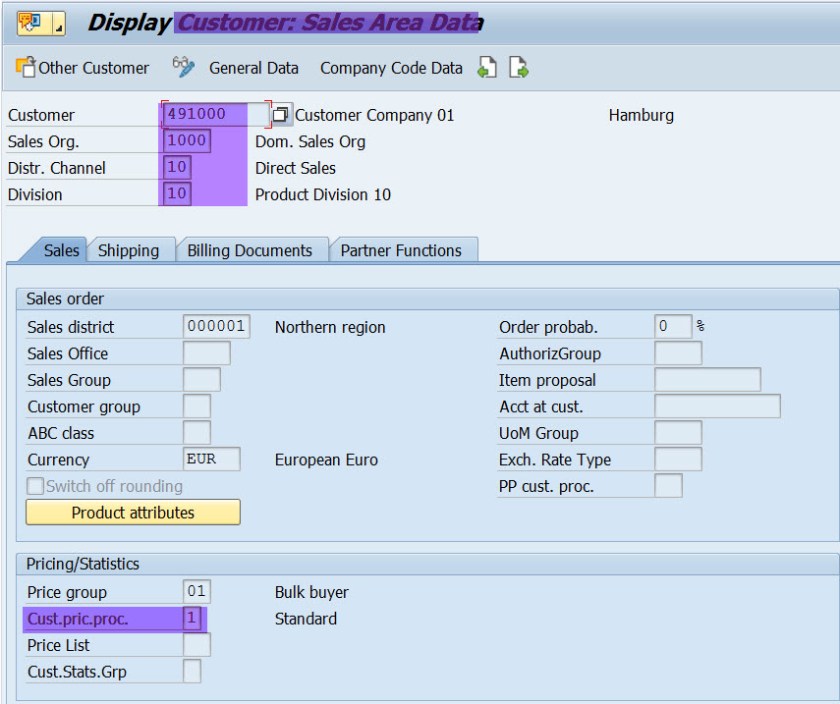This screenshot has height=704, width=840.
Task: Go to Company Code Data
Action: click(391, 68)
